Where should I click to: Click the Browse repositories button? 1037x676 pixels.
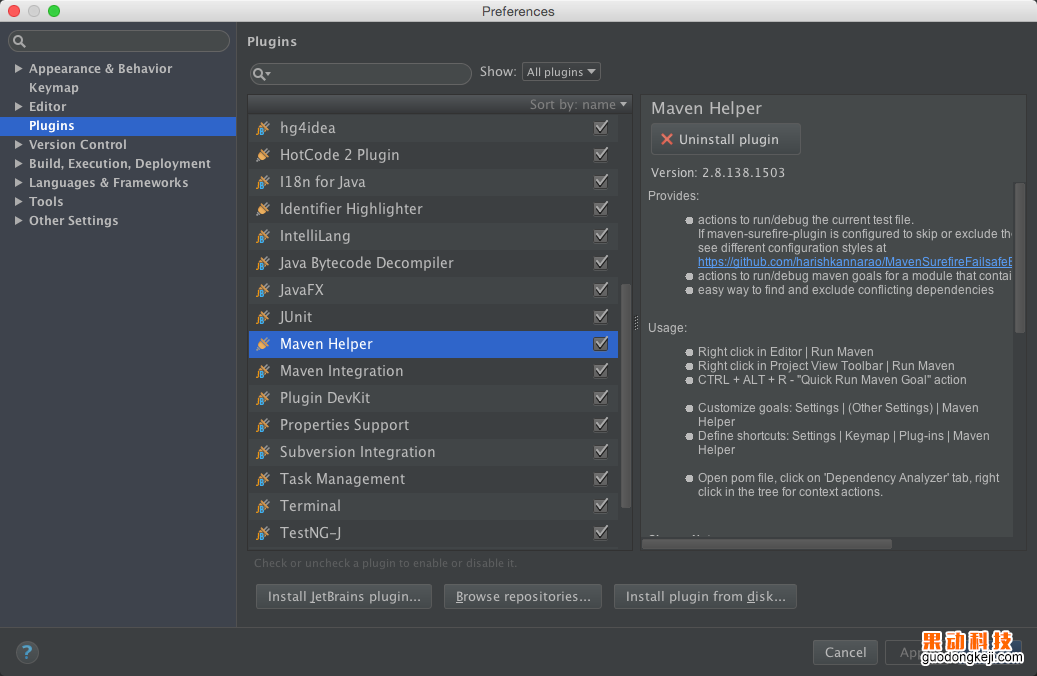pos(523,597)
